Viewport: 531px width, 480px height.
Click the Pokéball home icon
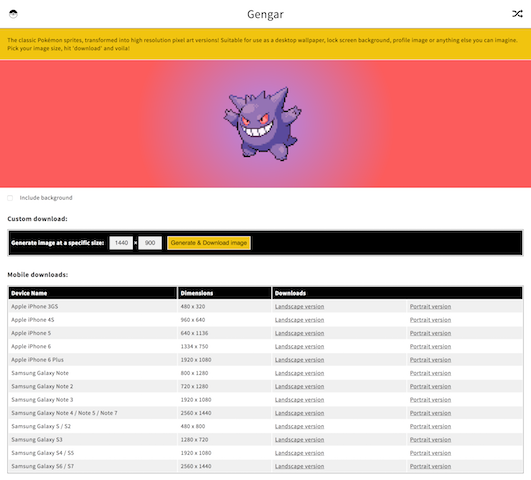click(13, 14)
